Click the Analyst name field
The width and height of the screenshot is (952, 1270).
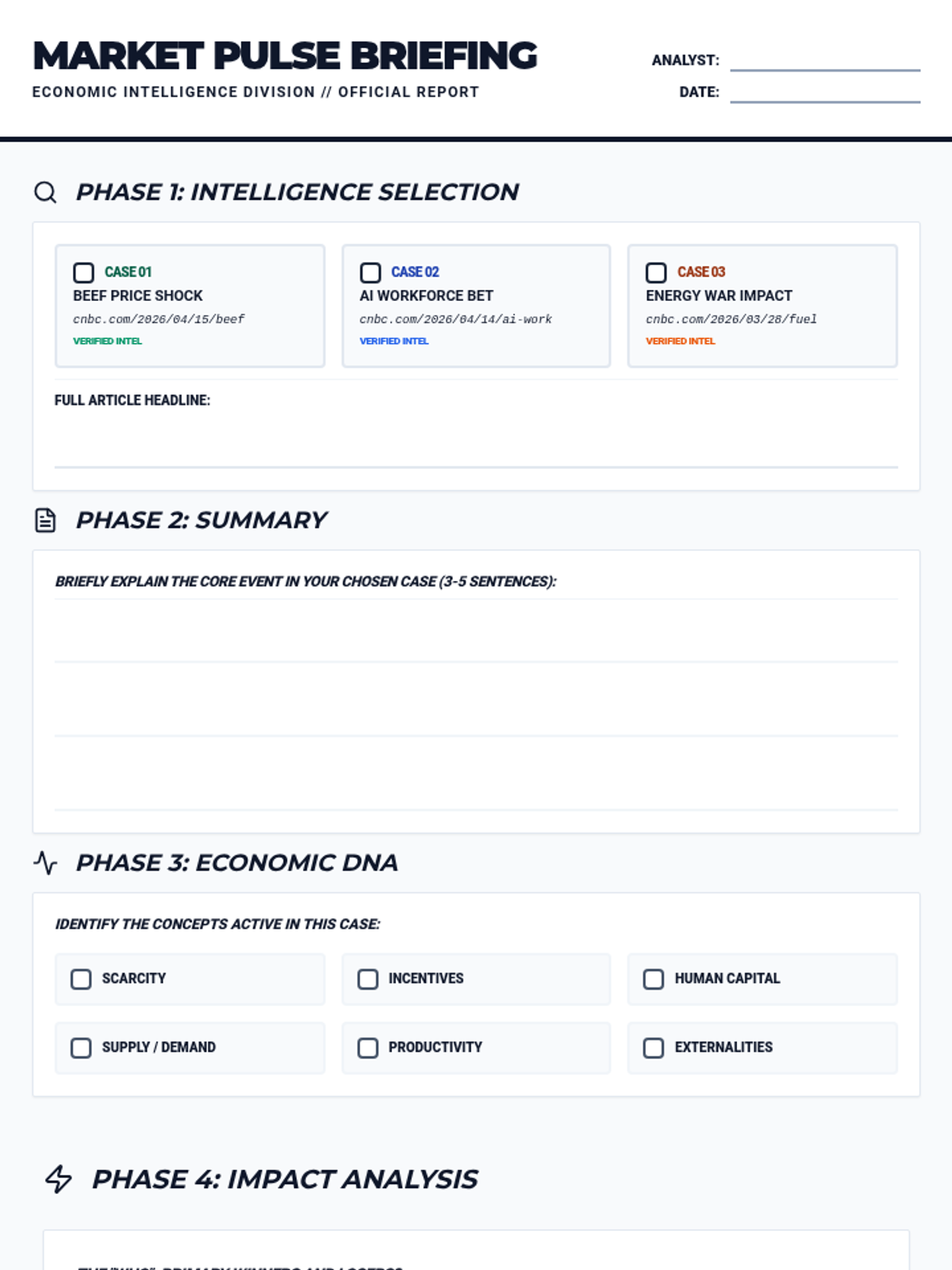click(x=825, y=60)
